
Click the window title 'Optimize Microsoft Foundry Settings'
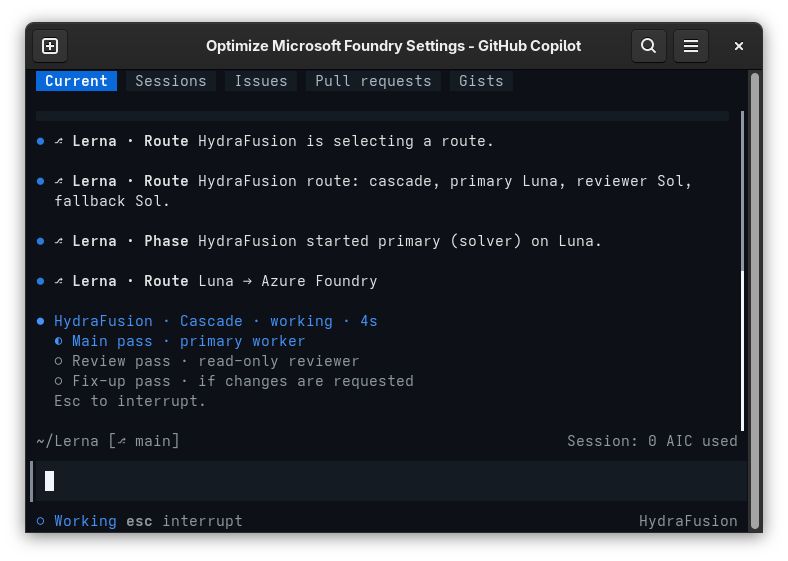click(x=335, y=46)
